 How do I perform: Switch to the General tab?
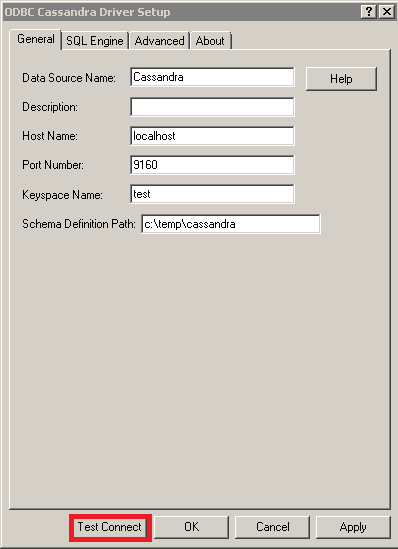coord(36,39)
